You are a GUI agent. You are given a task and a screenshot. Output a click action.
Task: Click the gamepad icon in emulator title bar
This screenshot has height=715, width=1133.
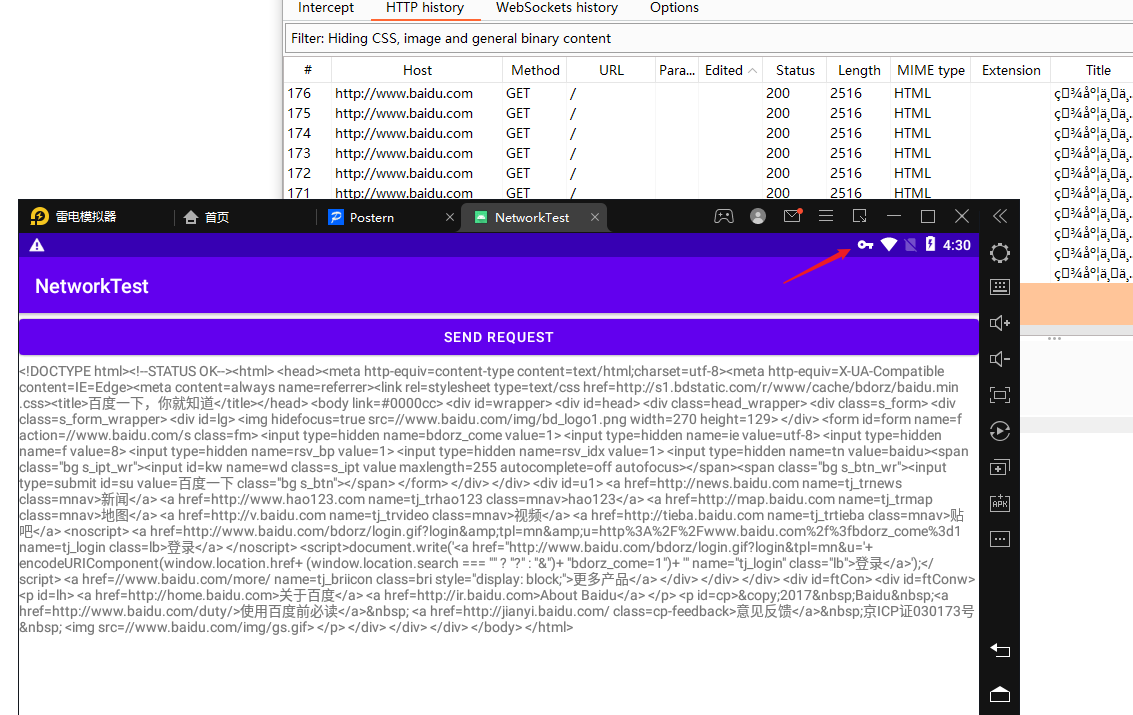click(723, 216)
